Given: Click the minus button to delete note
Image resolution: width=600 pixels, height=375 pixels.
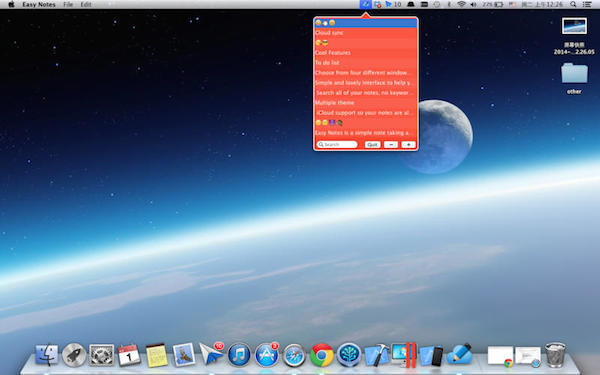Looking at the screenshot, I should click(391, 145).
